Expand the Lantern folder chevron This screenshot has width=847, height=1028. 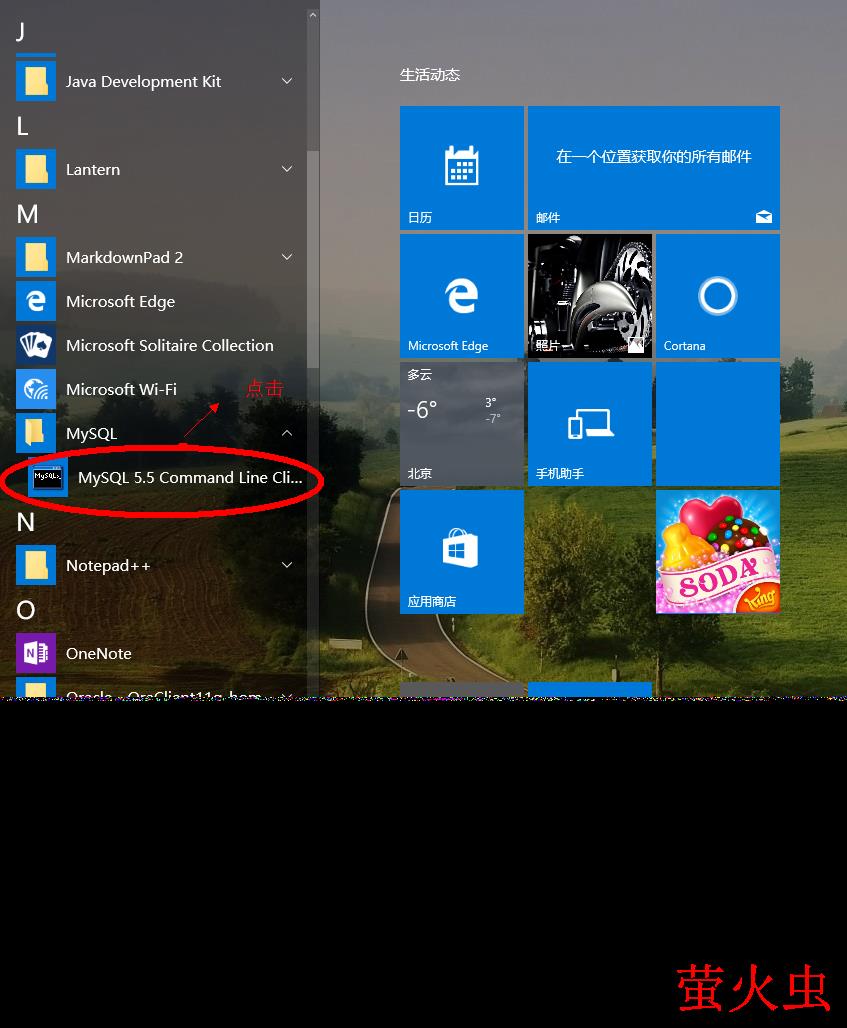(287, 170)
